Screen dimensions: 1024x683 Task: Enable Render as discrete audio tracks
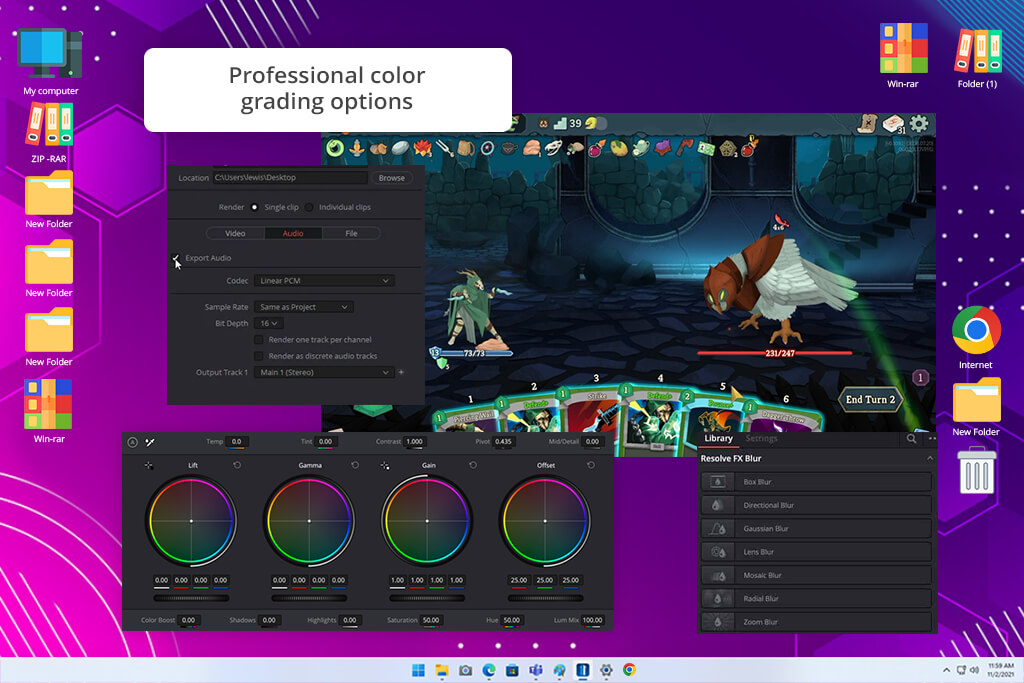(x=259, y=356)
